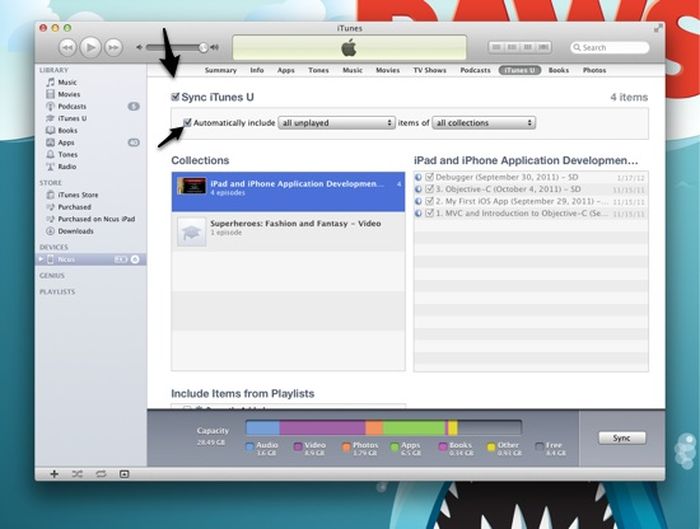Click the green Apps capacity legend swatch
Image resolution: width=700 pixels, height=529 pixels.
click(x=394, y=446)
